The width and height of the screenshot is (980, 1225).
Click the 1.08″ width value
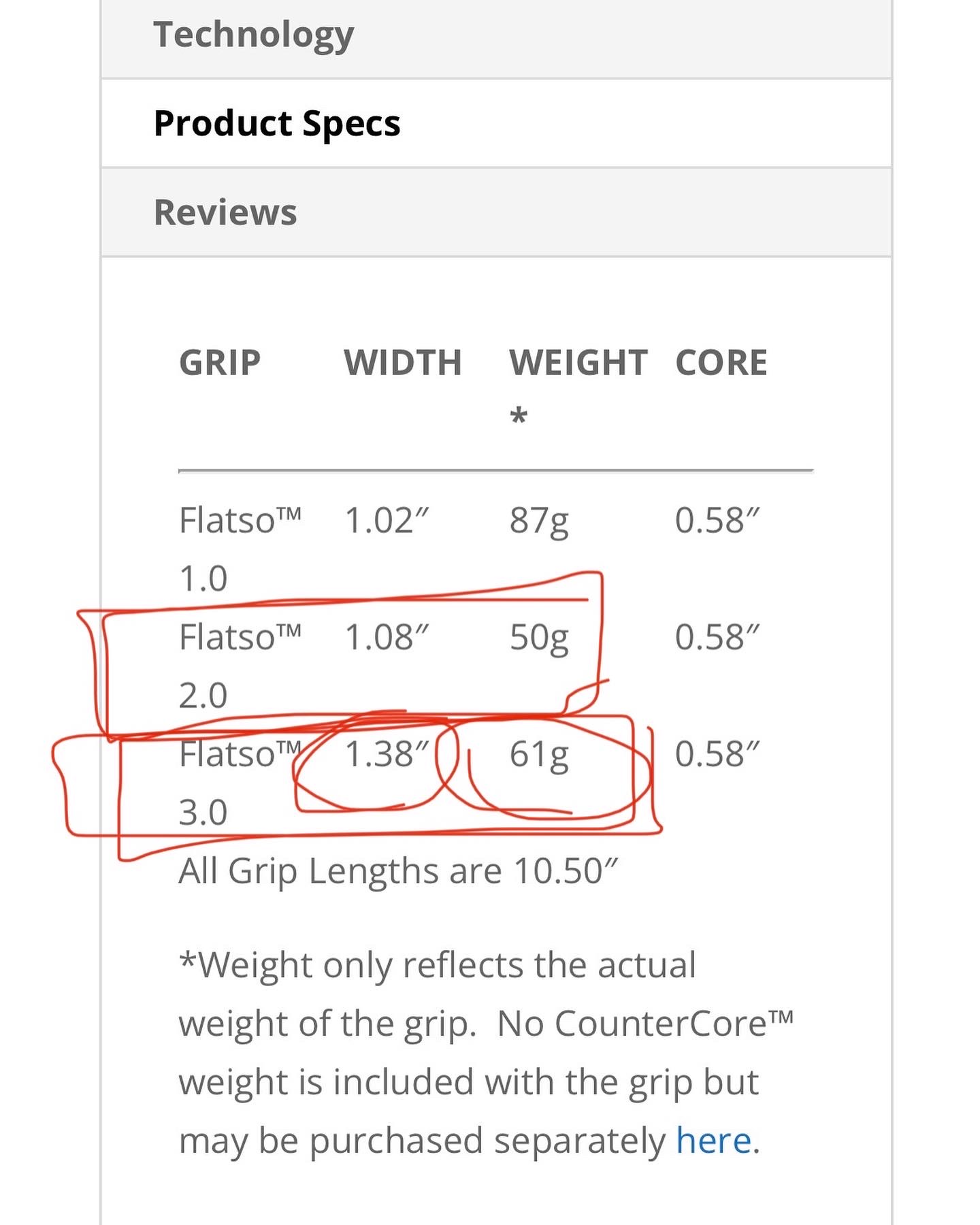tap(387, 638)
